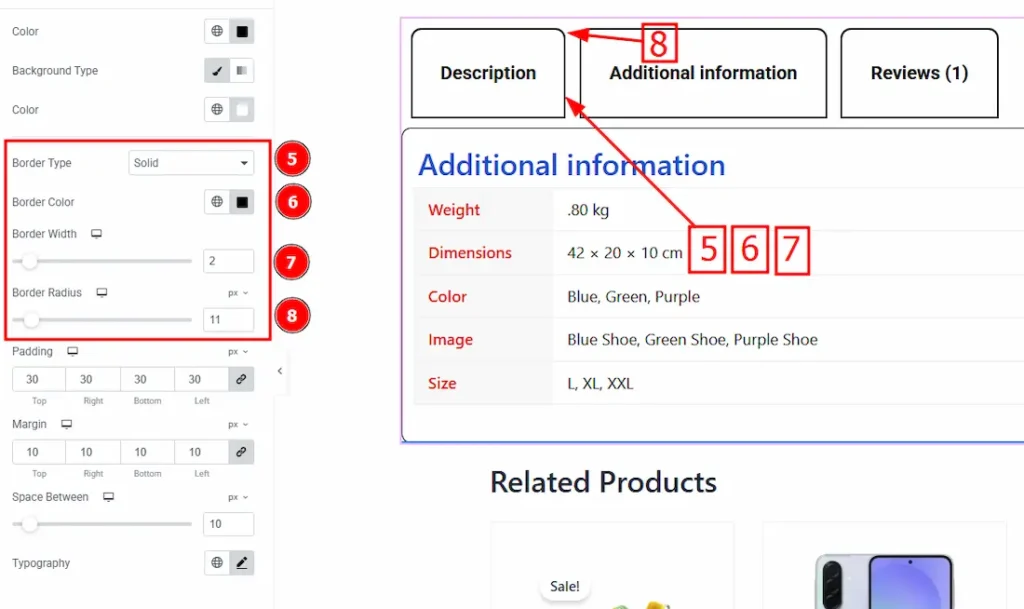The height and width of the screenshot is (609, 1024).
Task: Click the Additional information tab button
Action: click(703, 73)
